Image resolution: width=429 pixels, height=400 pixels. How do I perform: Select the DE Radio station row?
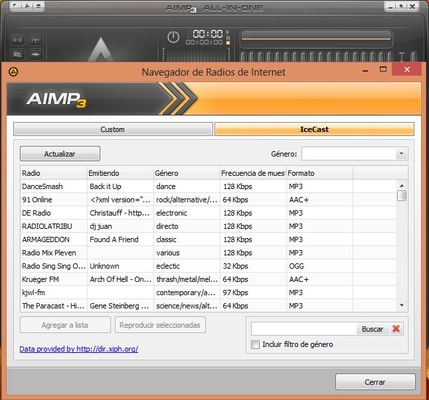pos(208,213)
